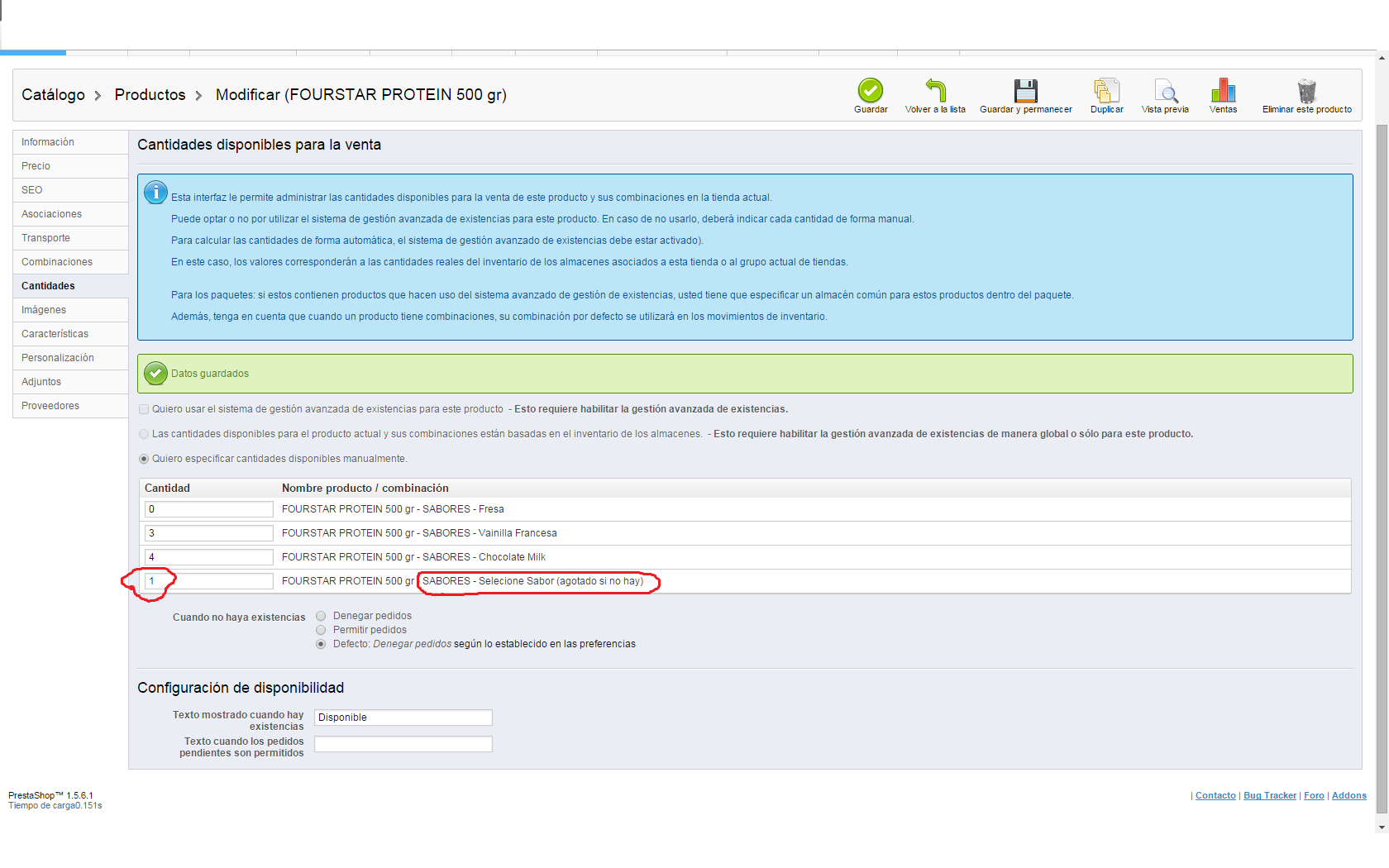Screen dimensions: 1389x868
Task: Open the Adjuntos tab
Action: coord(70,382)
